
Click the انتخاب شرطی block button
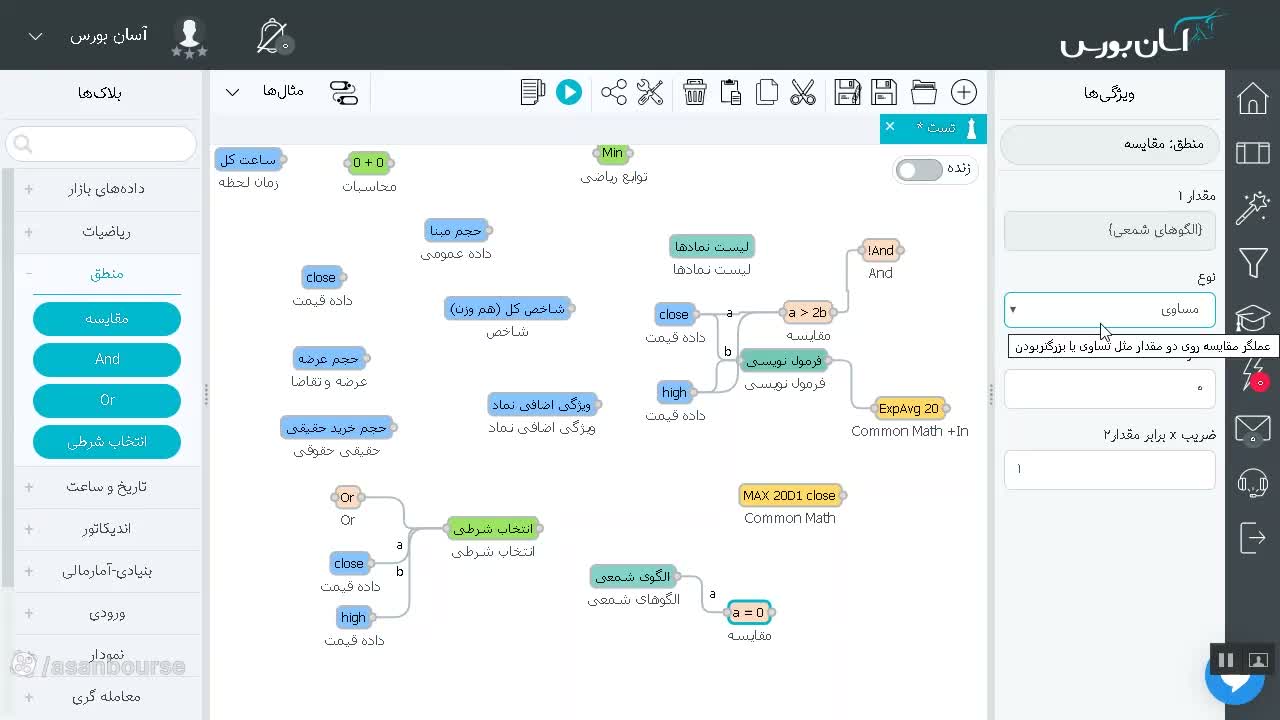click(x=107, y=441)
